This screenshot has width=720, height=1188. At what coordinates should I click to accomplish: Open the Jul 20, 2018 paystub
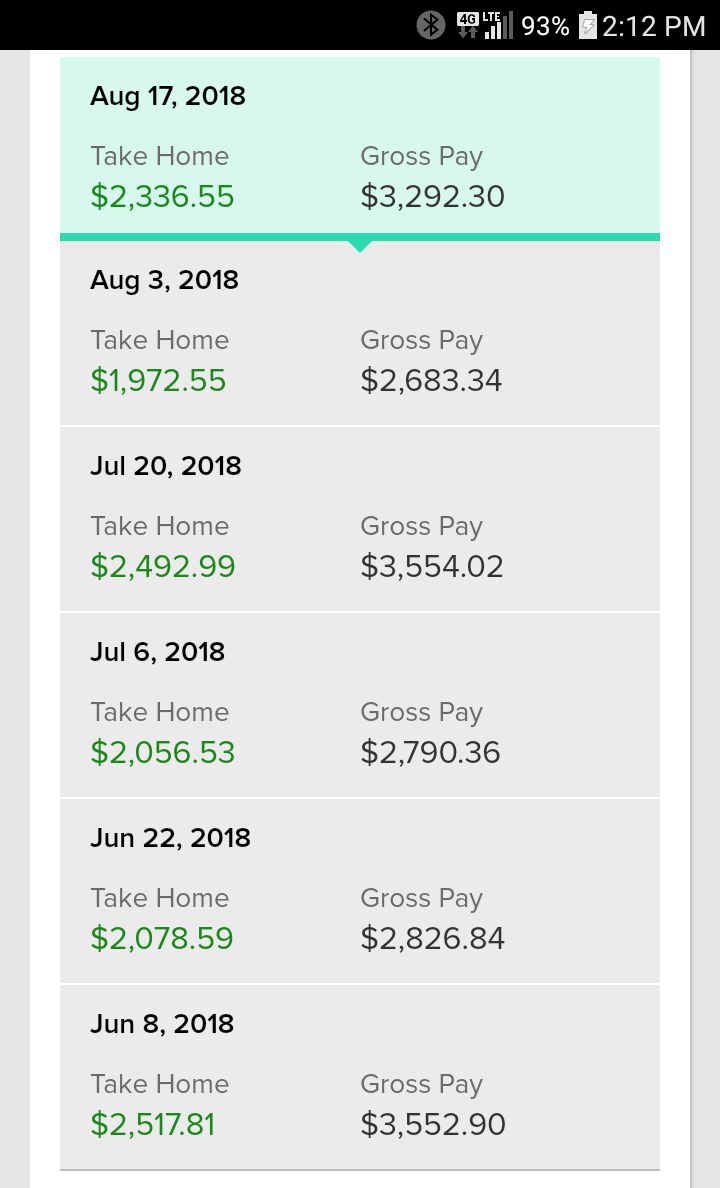click(360, 519)
